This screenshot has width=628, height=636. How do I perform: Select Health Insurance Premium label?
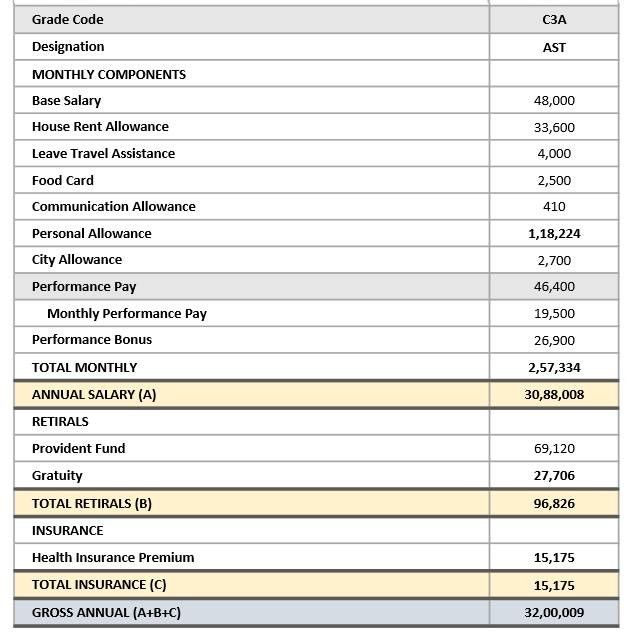coord(113,557)
